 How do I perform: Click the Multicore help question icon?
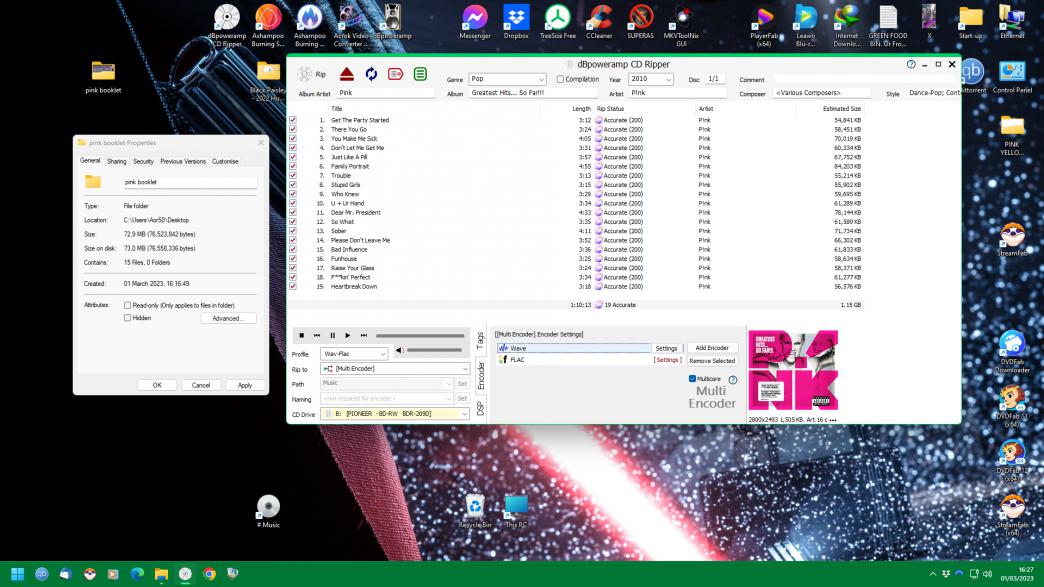click(733, 380)
